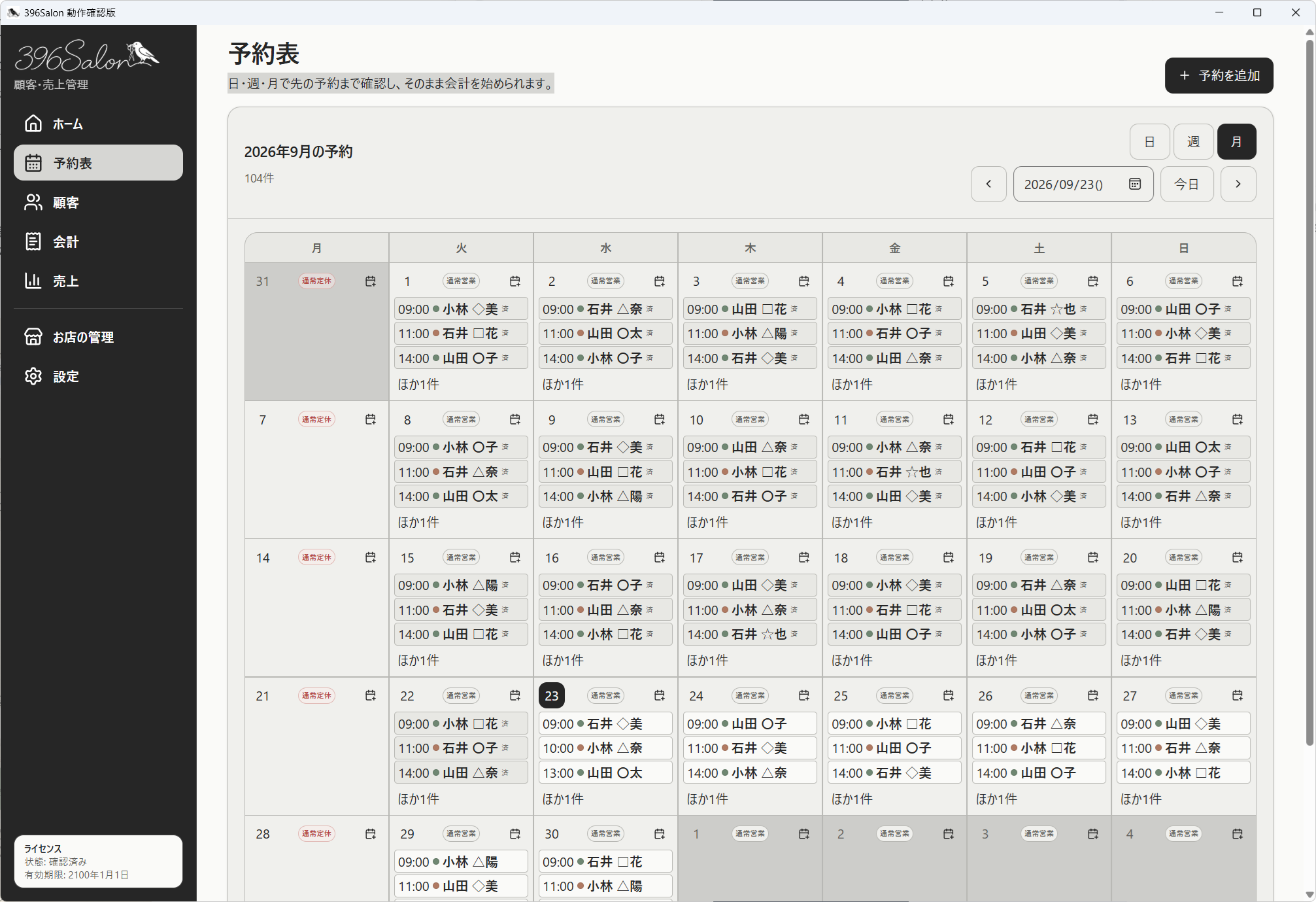Toggle 通常定休 badge on day 21
Image resolution: width=1316 pixels, height=902 pixels.
coord(316,695)
